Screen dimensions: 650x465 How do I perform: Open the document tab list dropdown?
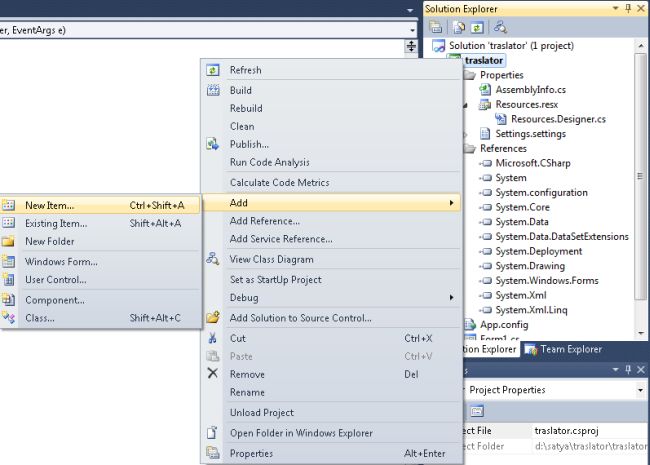410,10
